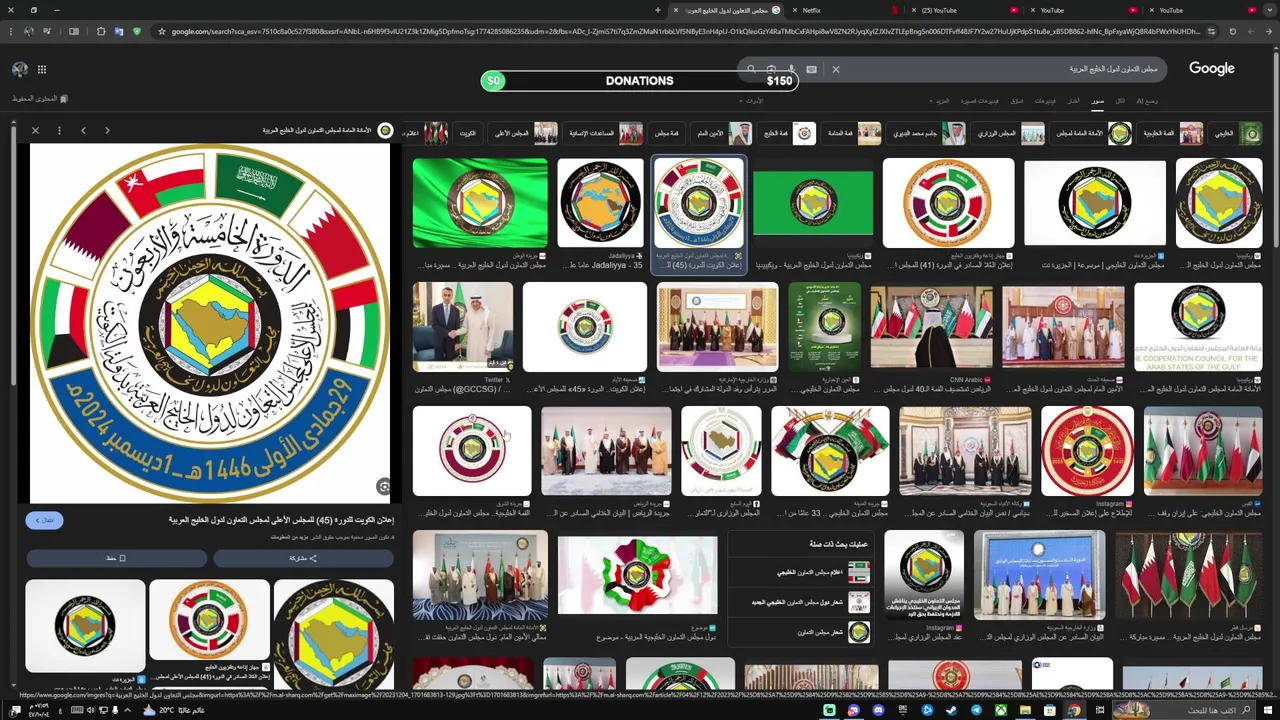Open the Al Jazeera related image thumbnail

(85, 626)
